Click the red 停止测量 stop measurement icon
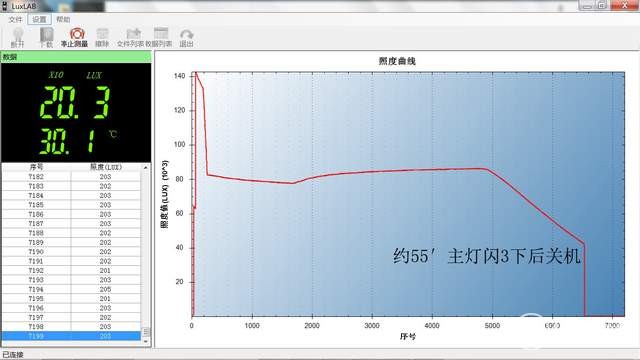 (77, 34)
